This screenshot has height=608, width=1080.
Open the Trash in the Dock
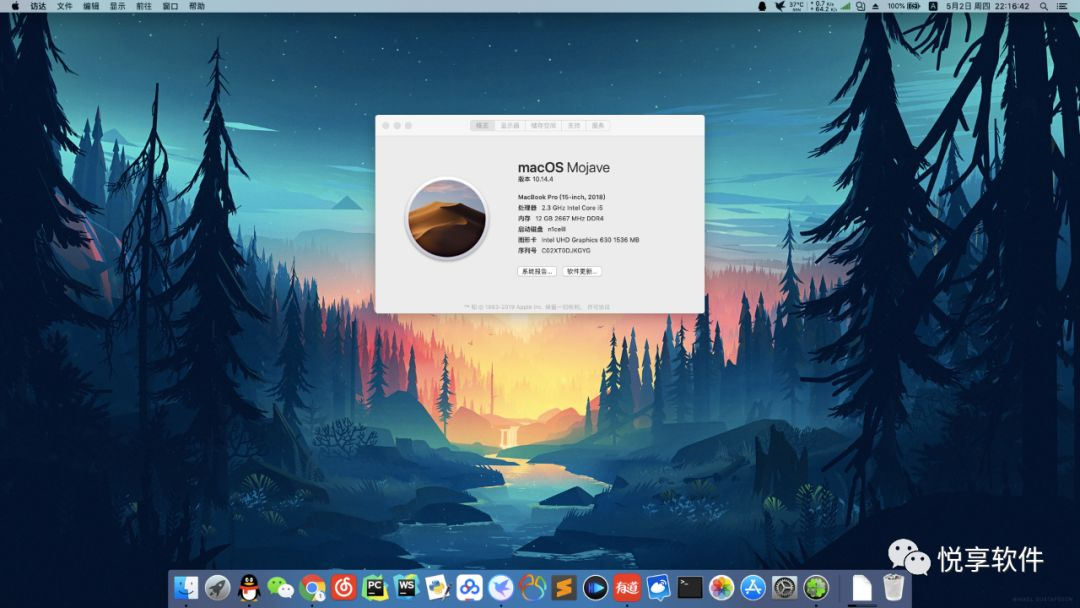[893, 587]
